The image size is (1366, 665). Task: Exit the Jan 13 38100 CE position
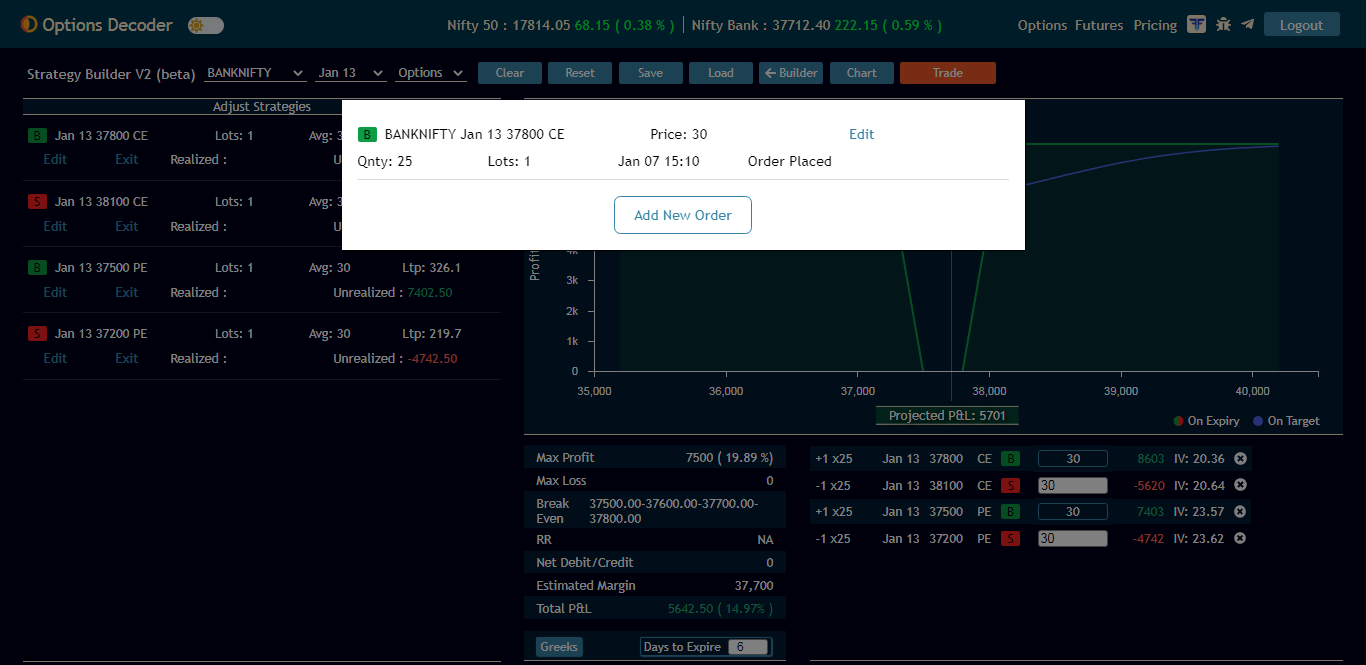[127, 226]
